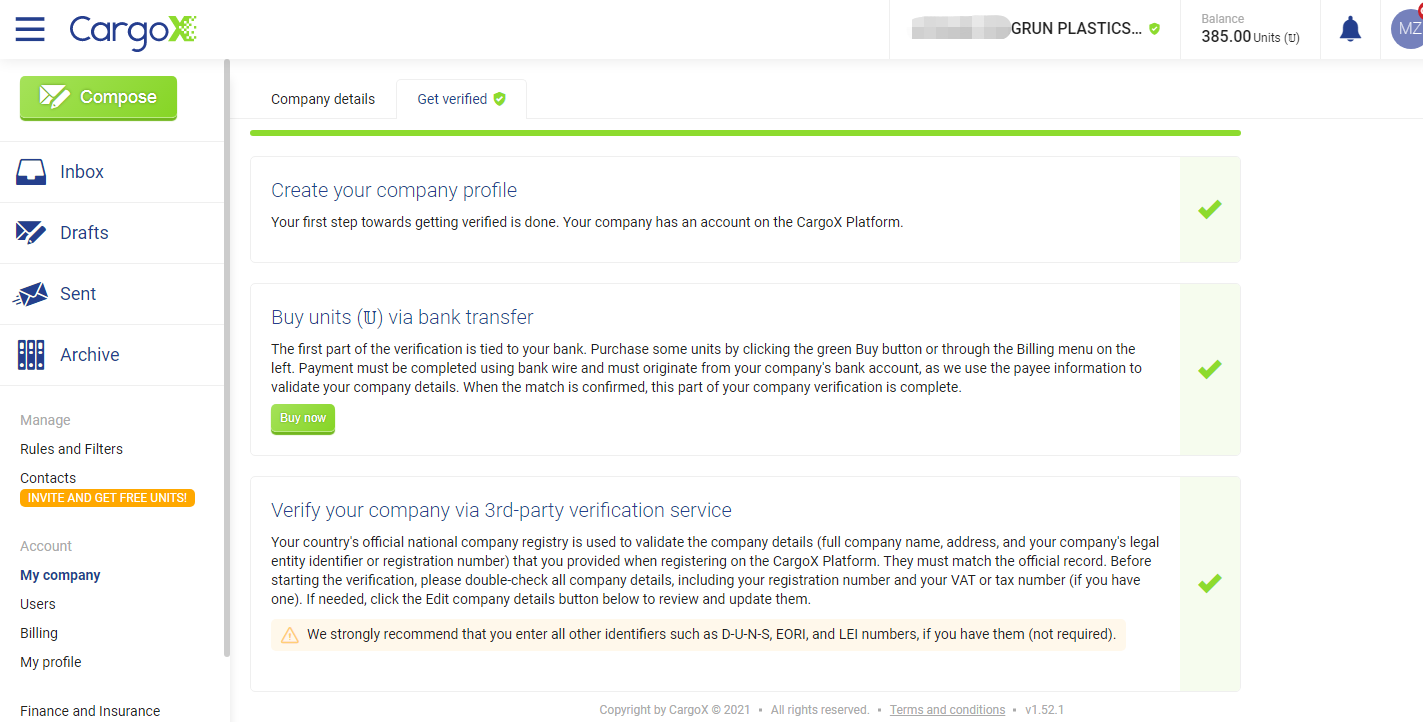Screen dimensions: 1423x722
Task: Open the hamburger navigation menu
Action: 30,29
